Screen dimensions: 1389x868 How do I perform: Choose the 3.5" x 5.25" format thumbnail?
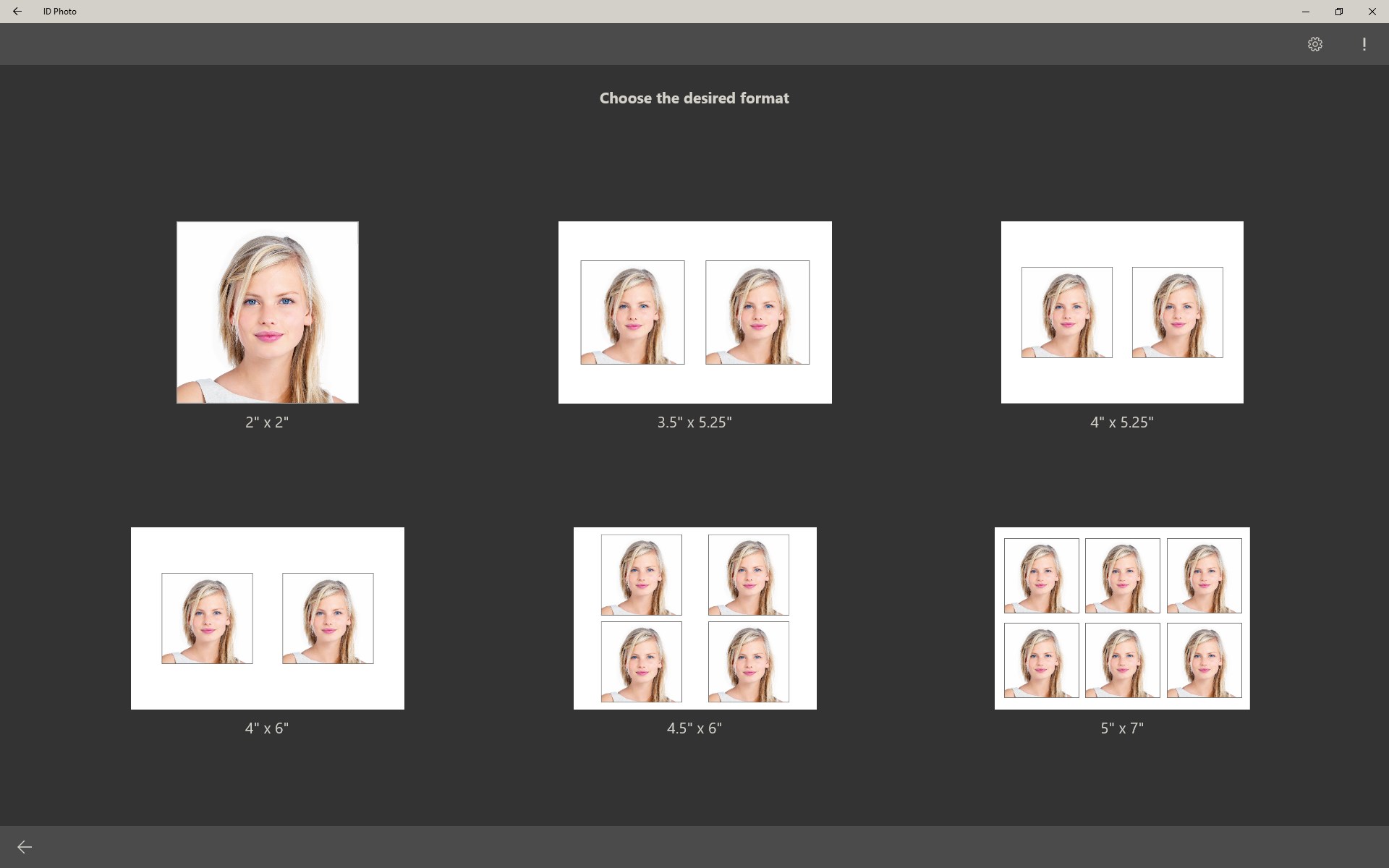coord(694,312)
